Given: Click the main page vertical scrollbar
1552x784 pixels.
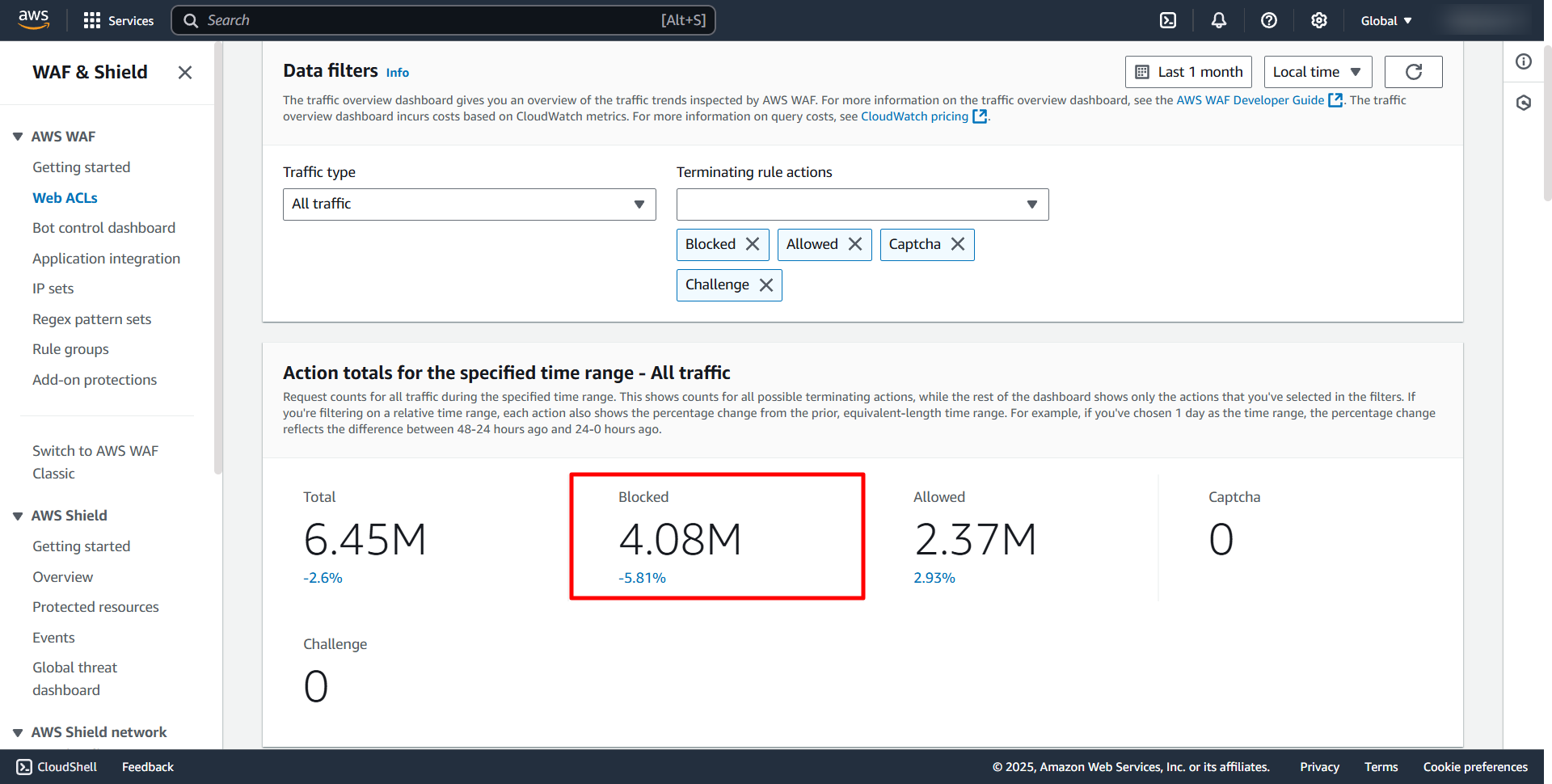Looking at the screenshot, I should tap(1547, 121).
